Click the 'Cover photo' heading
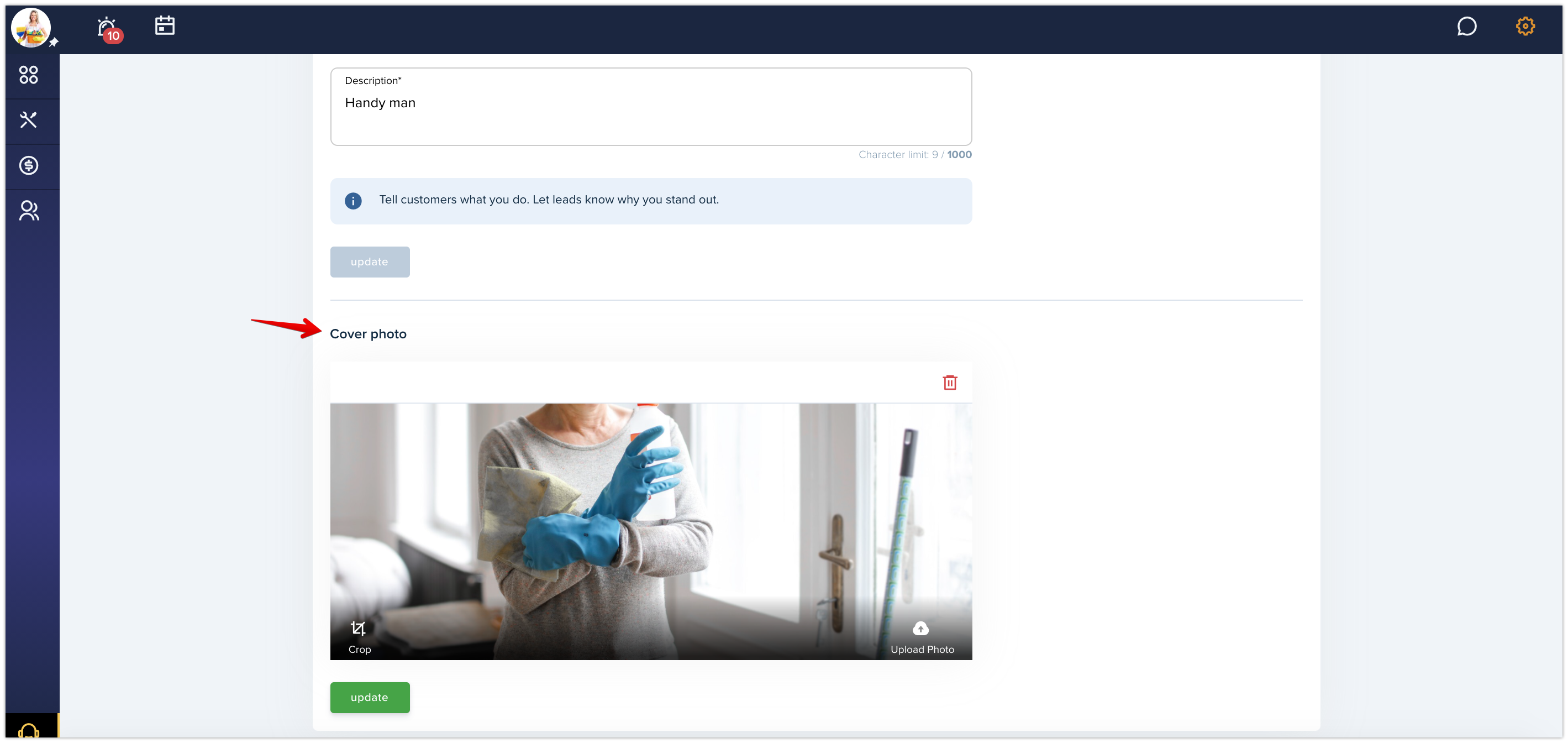This screenshot has width=1568, height=743. pos(369,334)
